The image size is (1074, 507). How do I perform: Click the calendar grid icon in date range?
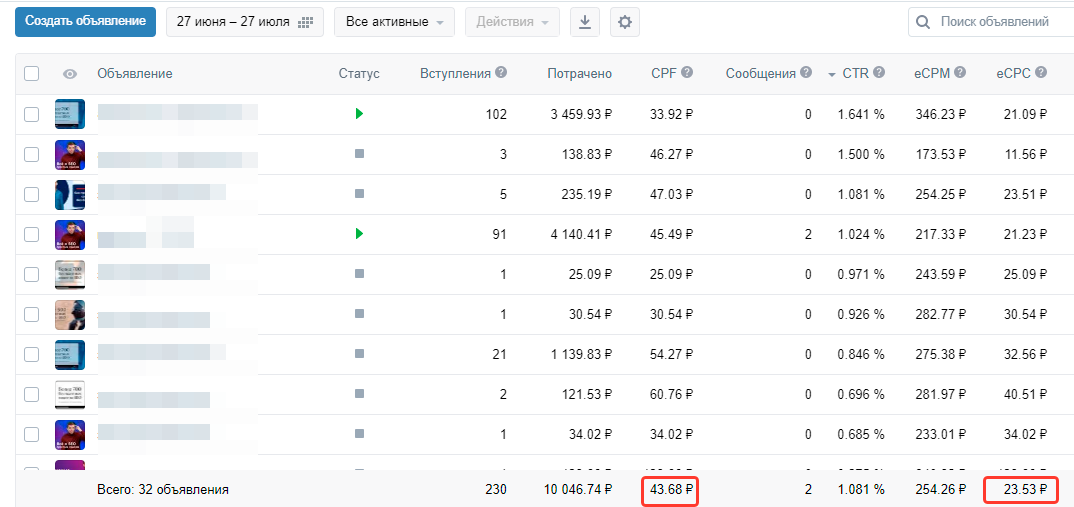tap(305, 22)
